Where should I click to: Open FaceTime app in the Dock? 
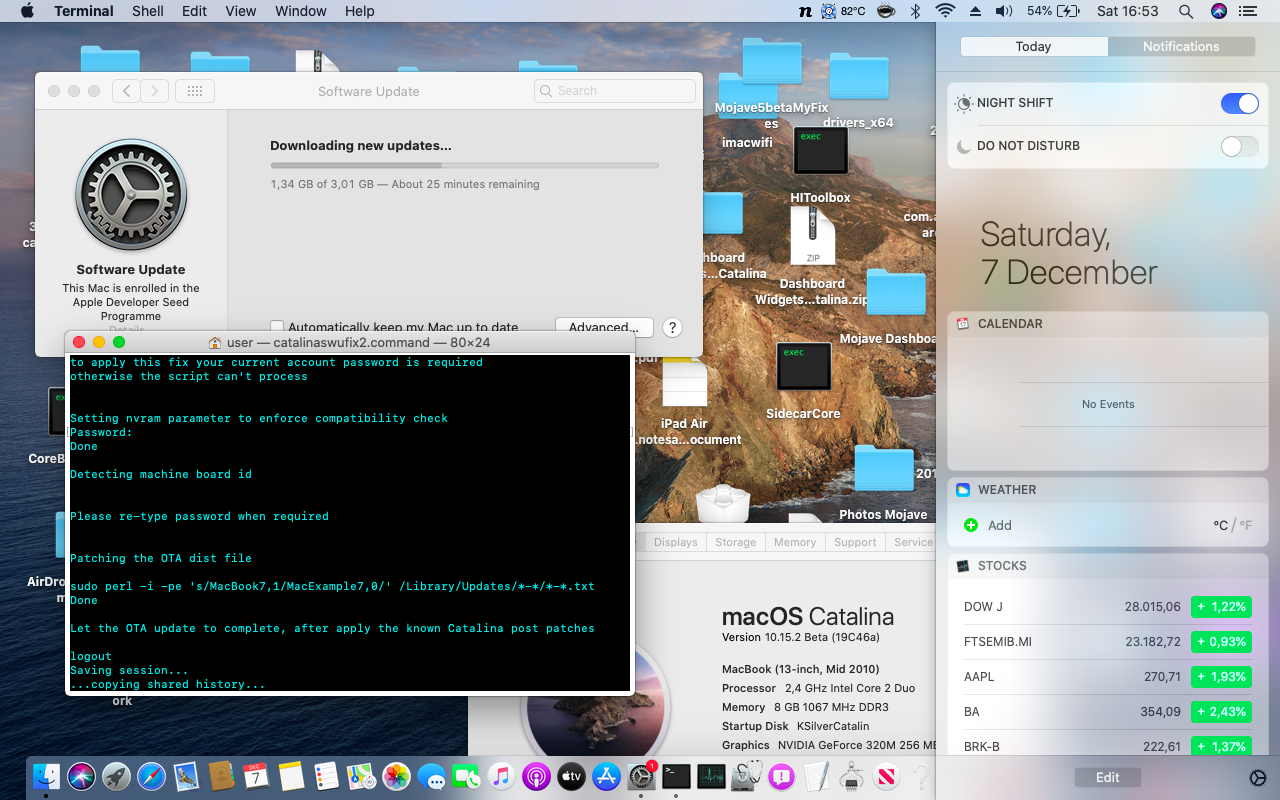466,776
